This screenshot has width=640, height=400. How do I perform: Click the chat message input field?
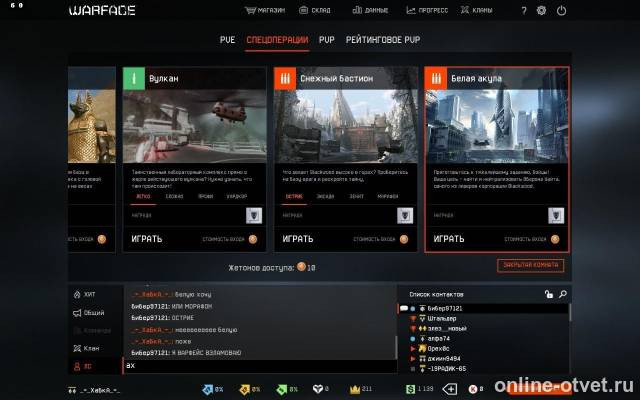point(260,366)
